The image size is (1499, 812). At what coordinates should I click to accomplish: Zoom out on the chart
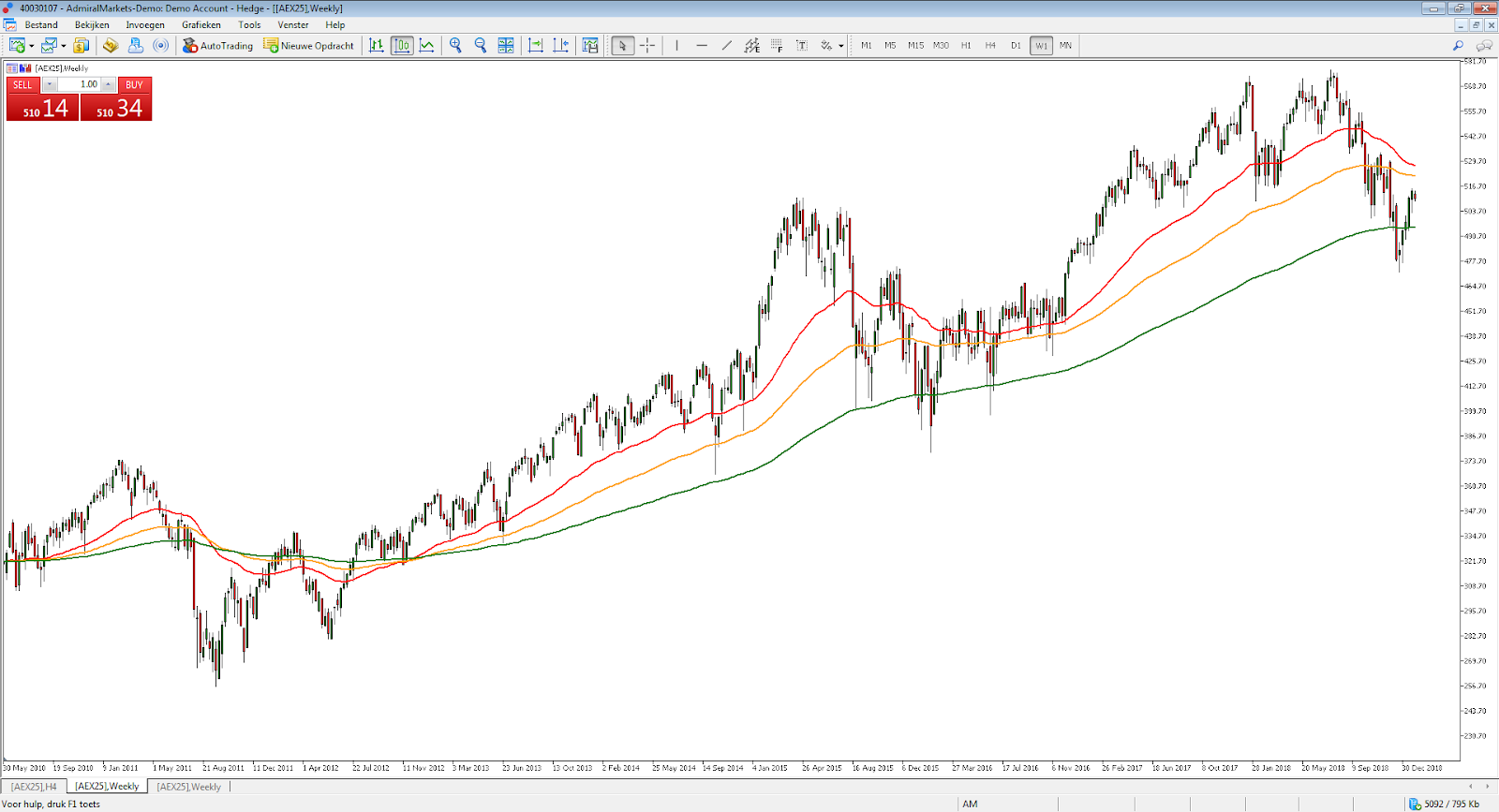point(481,45)
